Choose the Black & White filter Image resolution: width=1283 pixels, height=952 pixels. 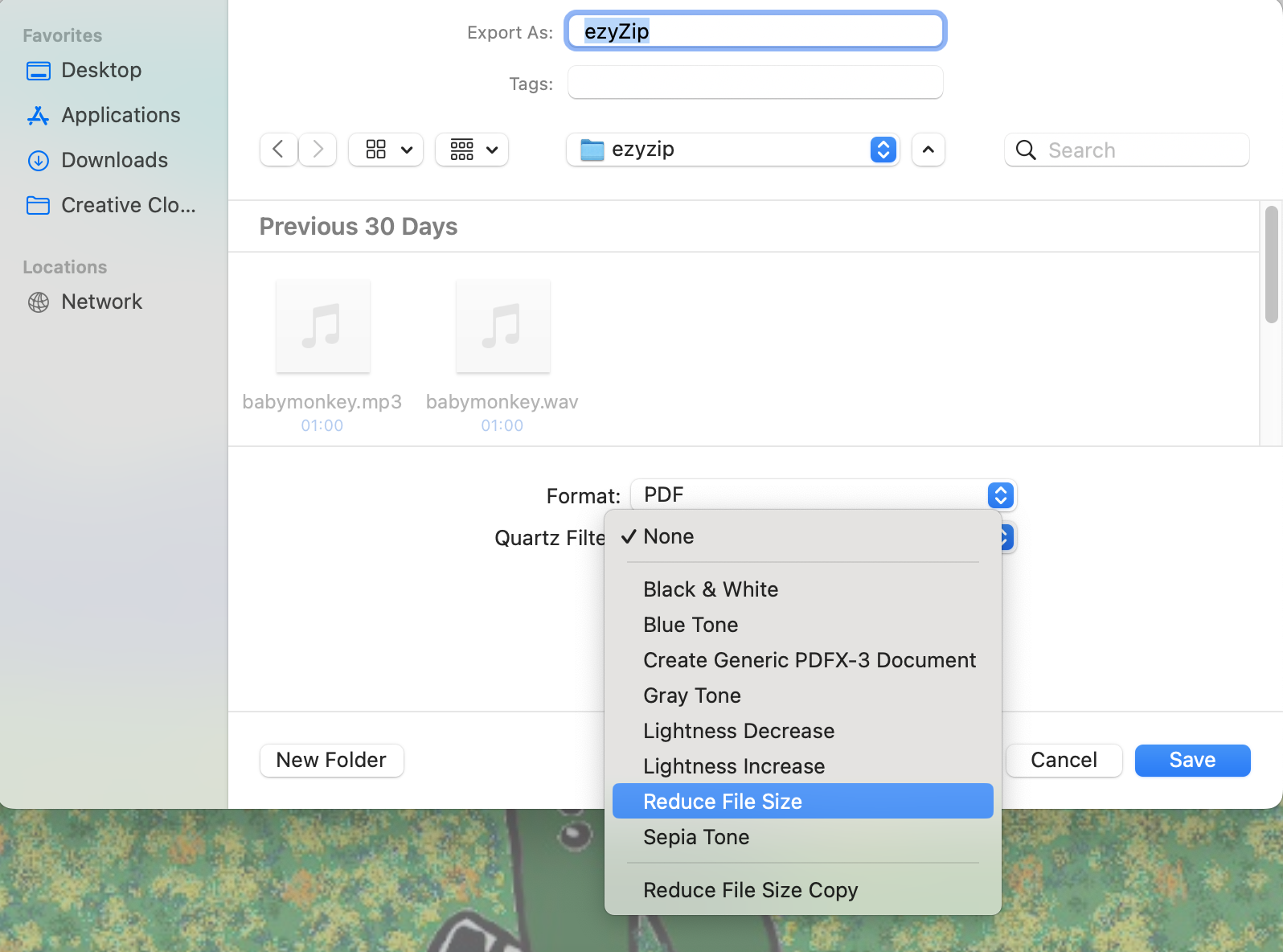802,589
